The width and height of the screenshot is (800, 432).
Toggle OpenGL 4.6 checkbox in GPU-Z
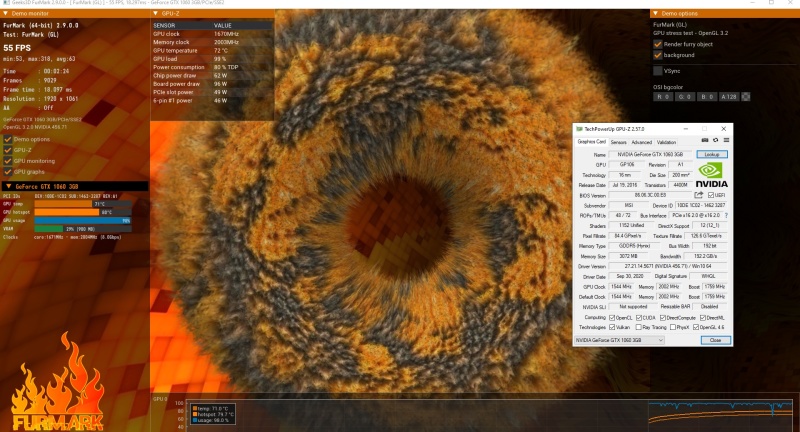(x=696, y=327)
